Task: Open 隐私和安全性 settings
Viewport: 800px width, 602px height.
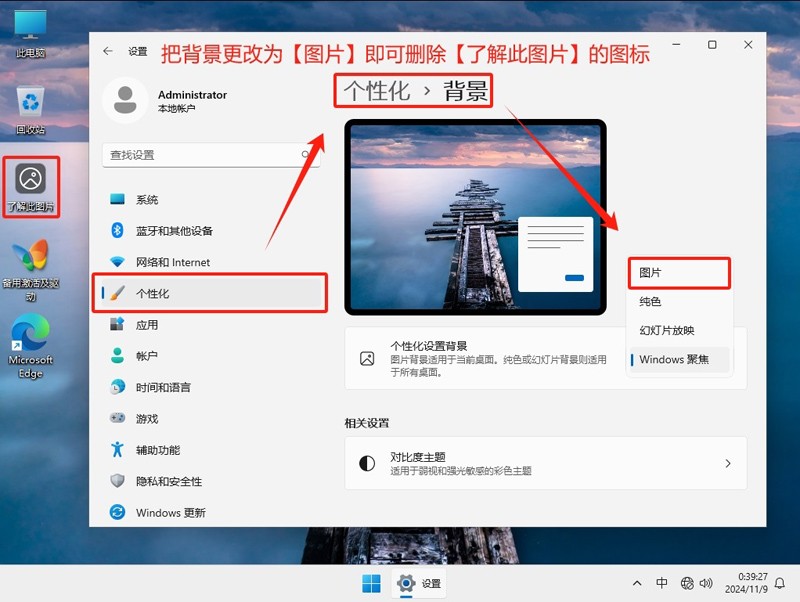Action: 168,481
